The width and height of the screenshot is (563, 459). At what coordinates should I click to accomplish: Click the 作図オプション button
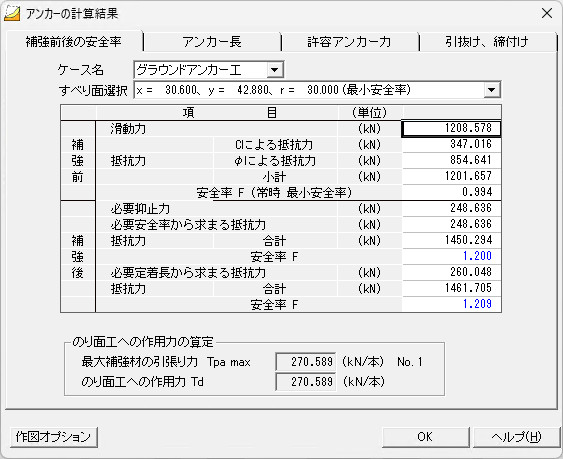point(53,437)
